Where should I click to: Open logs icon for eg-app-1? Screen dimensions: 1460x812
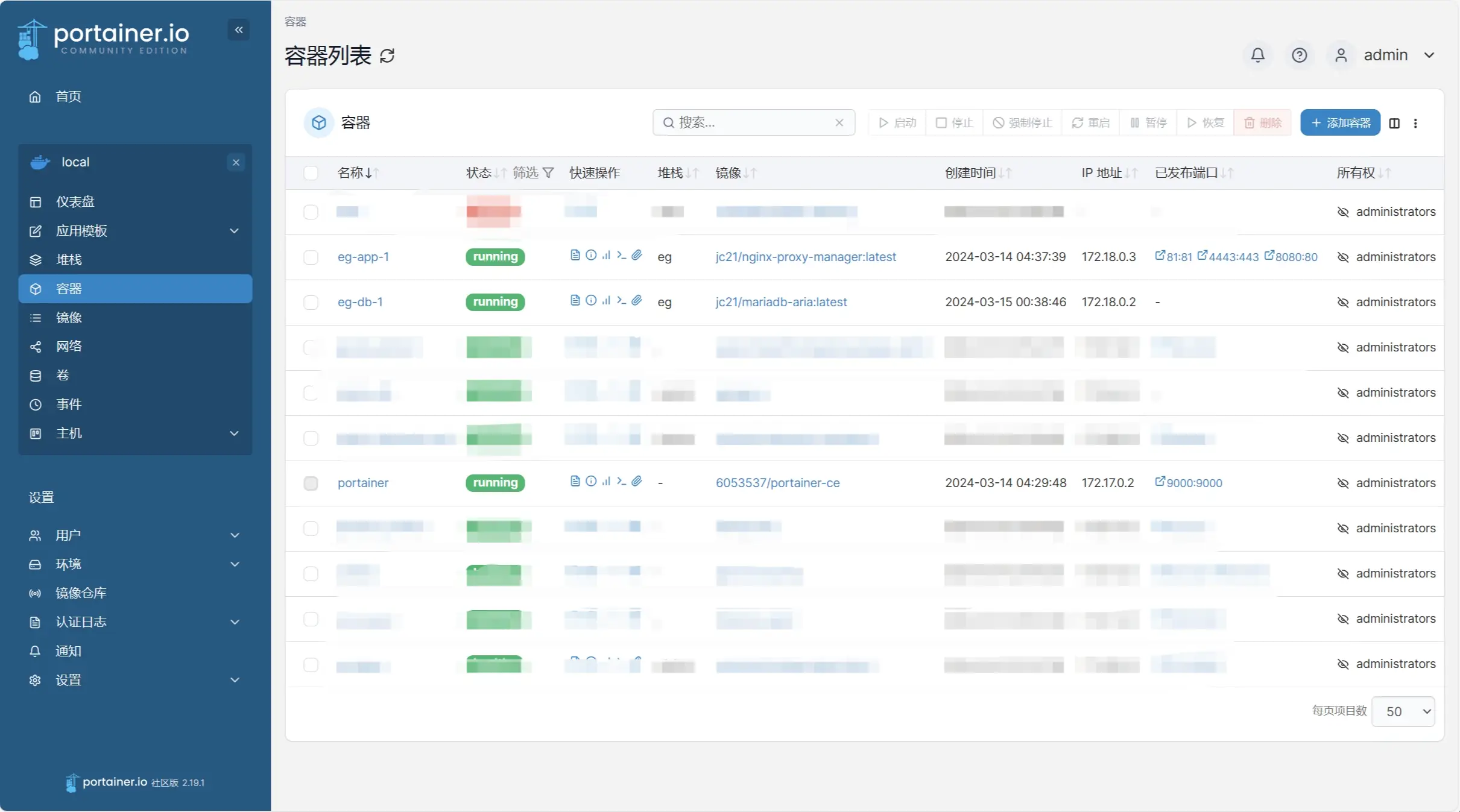tap(575, 256)
